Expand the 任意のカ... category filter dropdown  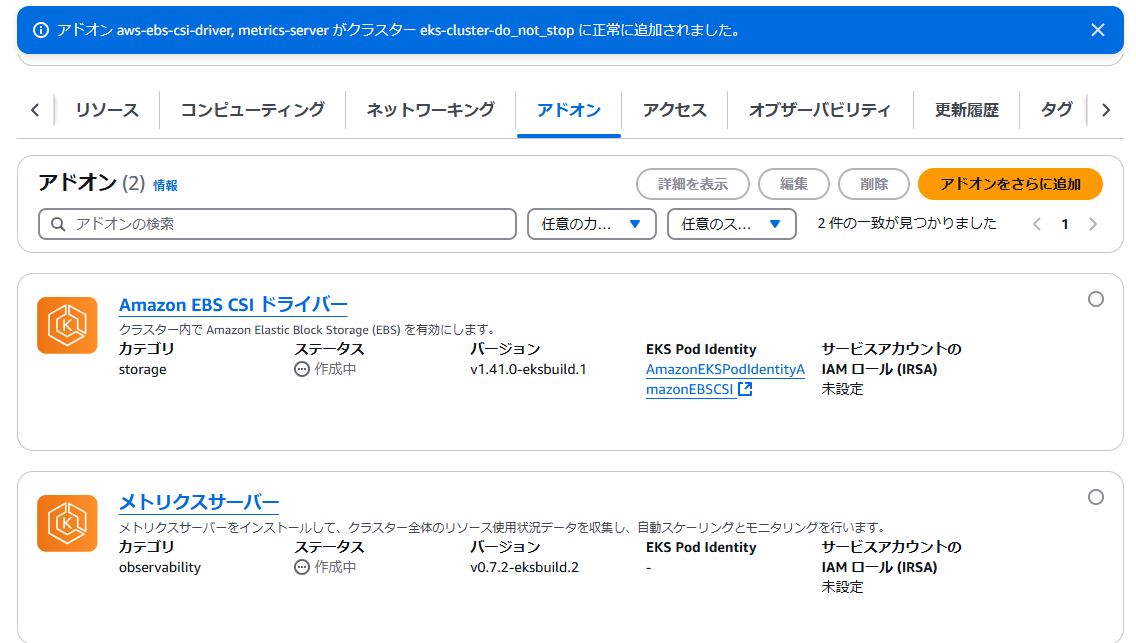click(591, 224)
